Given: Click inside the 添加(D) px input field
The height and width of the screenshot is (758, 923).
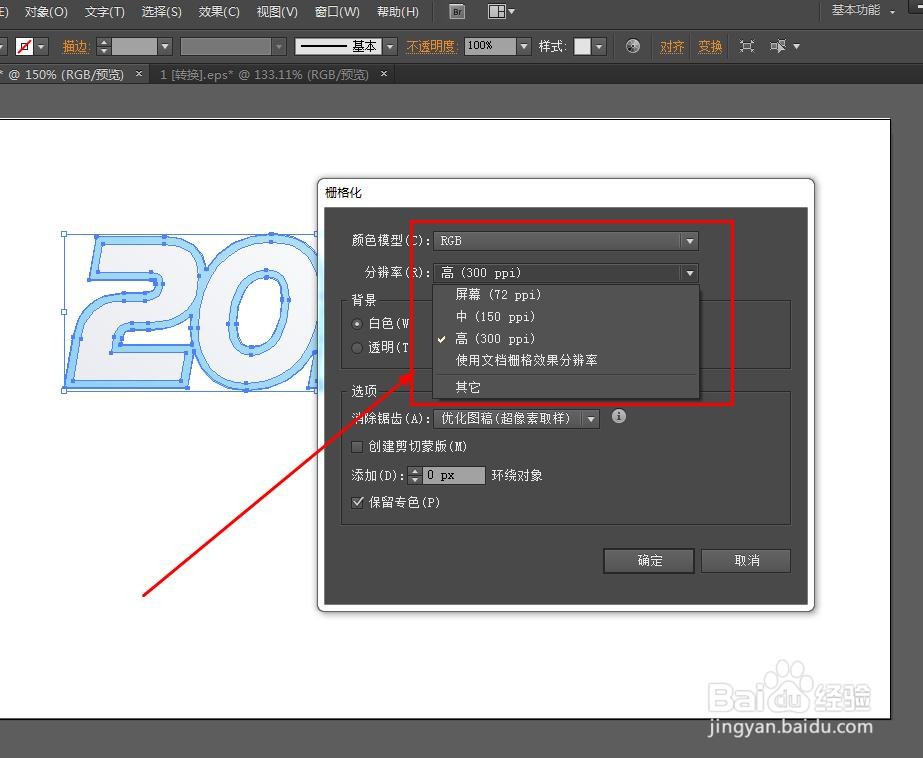Looking at the screenshot, I should pyautogui.click(x=447, y=475).
